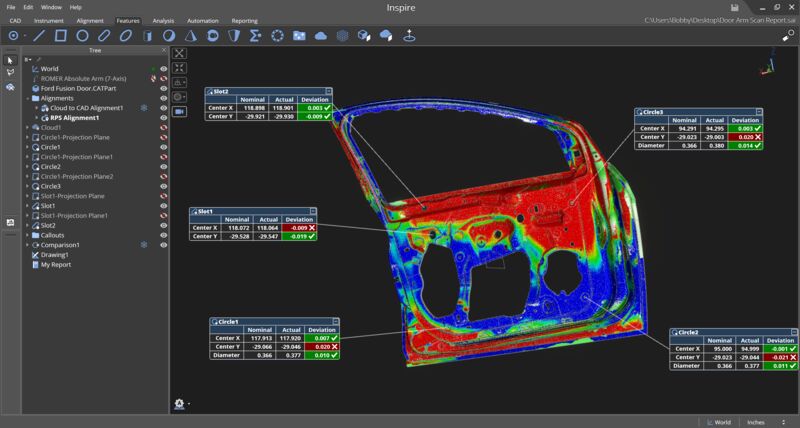The width and height of the screenshot is (800, 428).
Task: Select the Ellipse feature tool
Action: 126,36
